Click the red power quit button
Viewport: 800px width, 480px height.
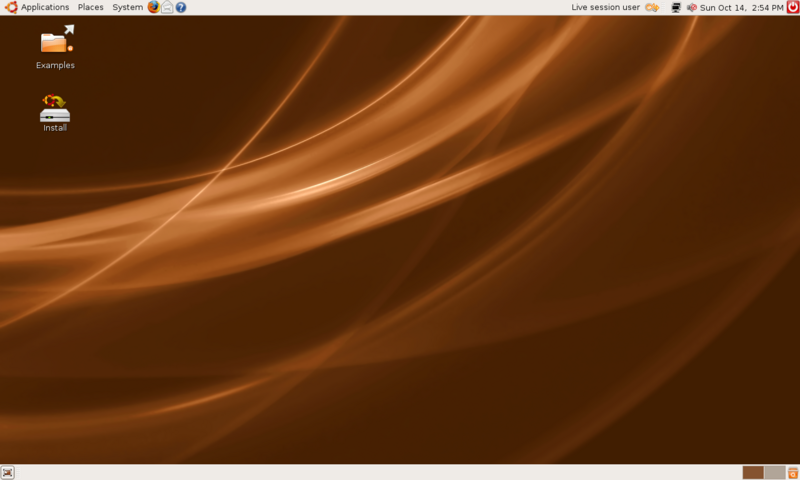793,7
